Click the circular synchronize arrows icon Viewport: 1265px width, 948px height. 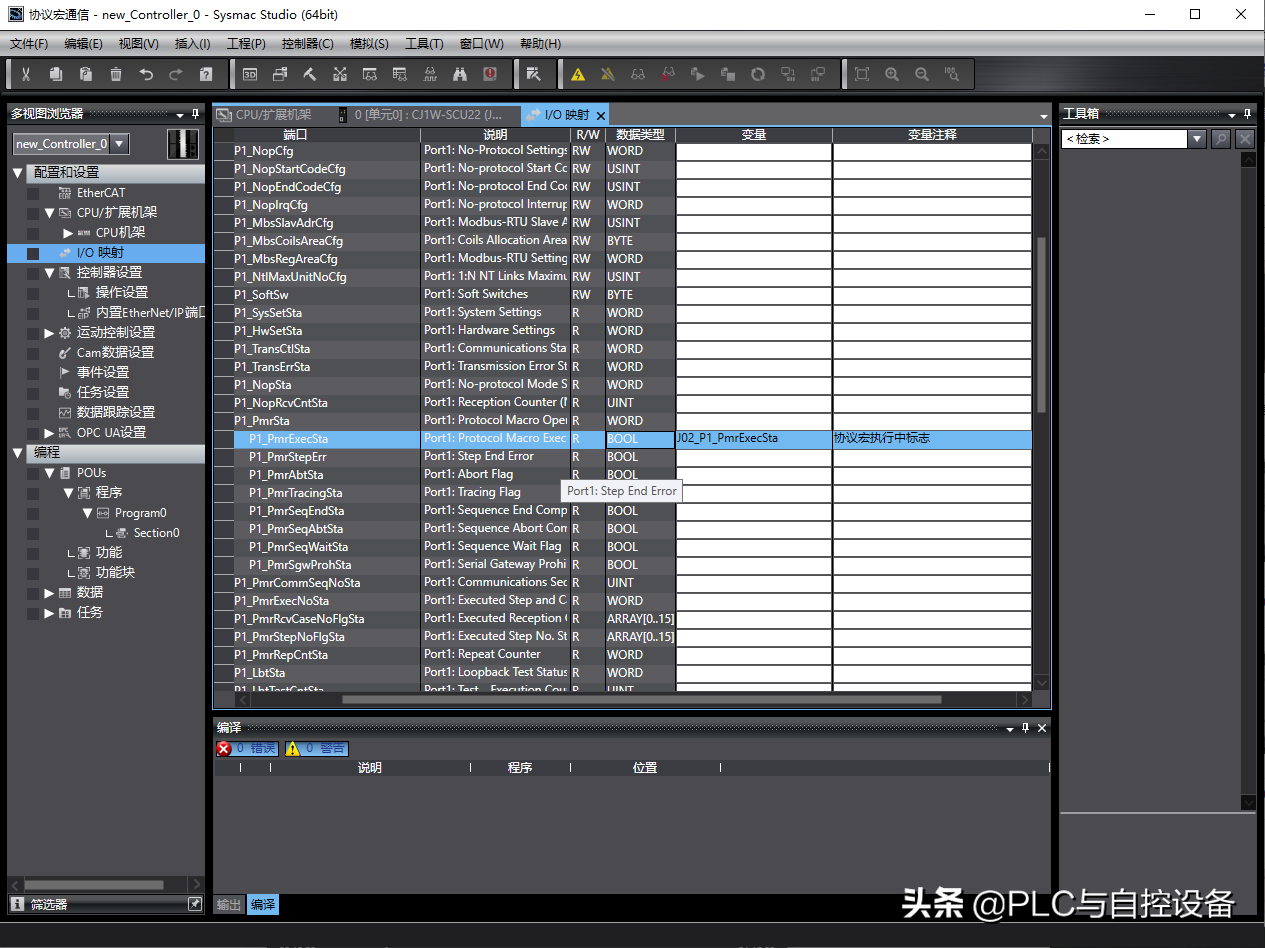click(x=758, y=74)
